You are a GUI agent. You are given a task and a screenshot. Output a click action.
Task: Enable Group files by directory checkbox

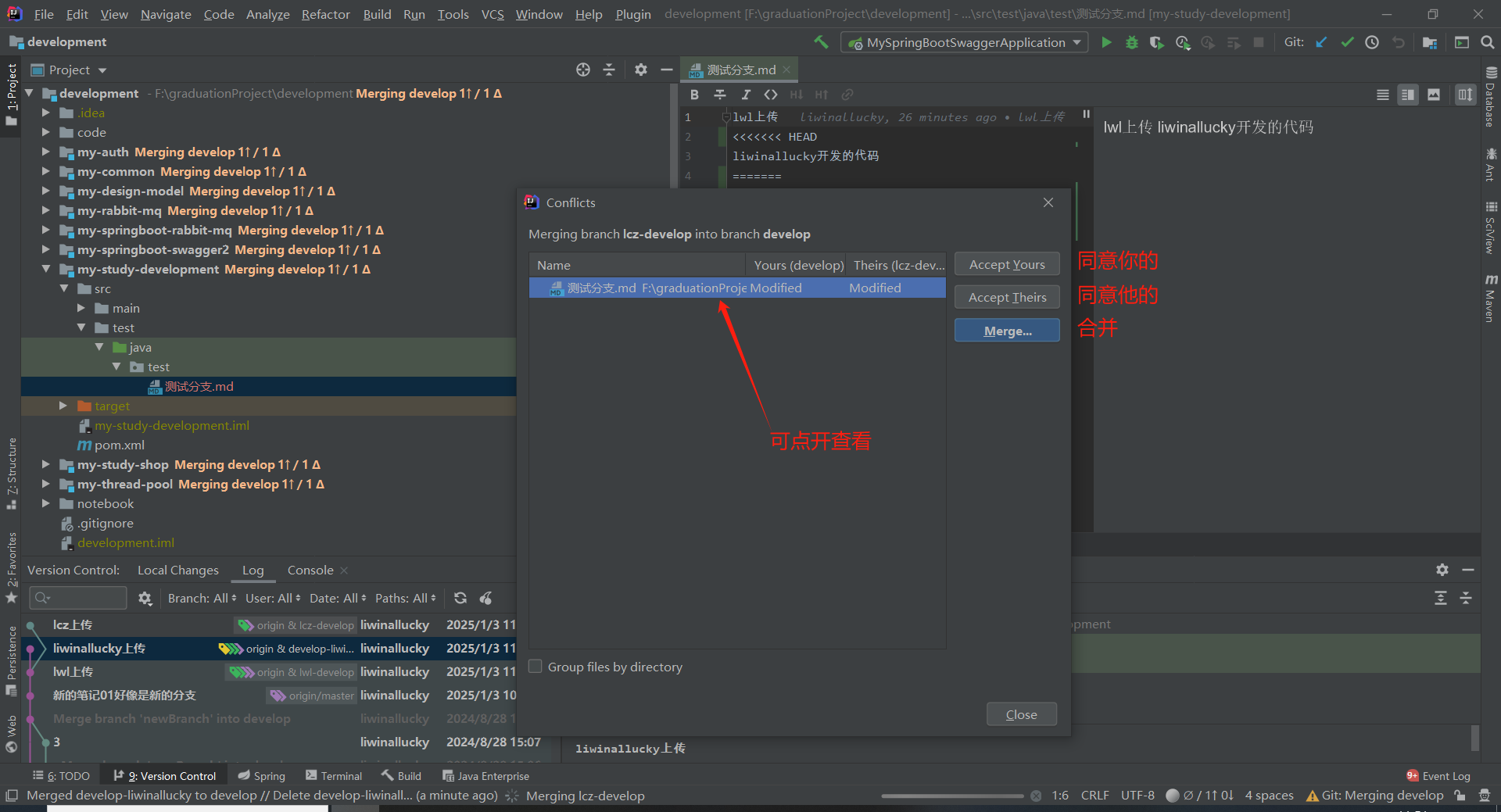coord(536,667)
